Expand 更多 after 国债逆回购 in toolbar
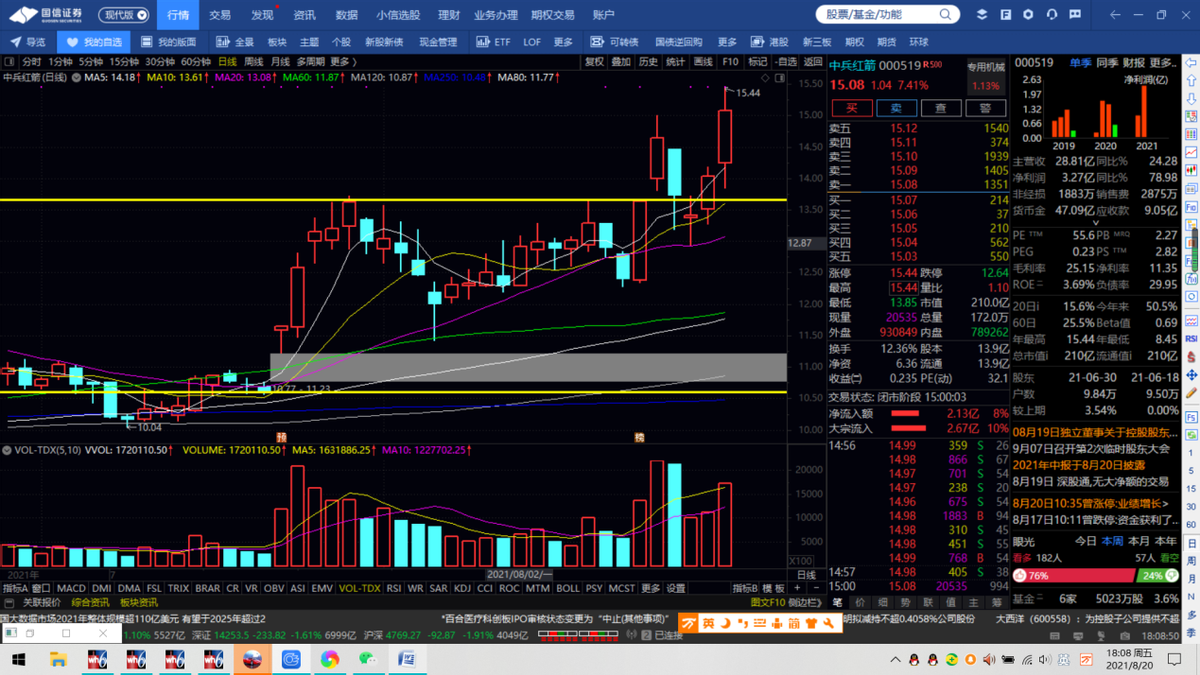Image resolution: width=1200 pixels, height=675 pixels. click(x=727, y=42)
